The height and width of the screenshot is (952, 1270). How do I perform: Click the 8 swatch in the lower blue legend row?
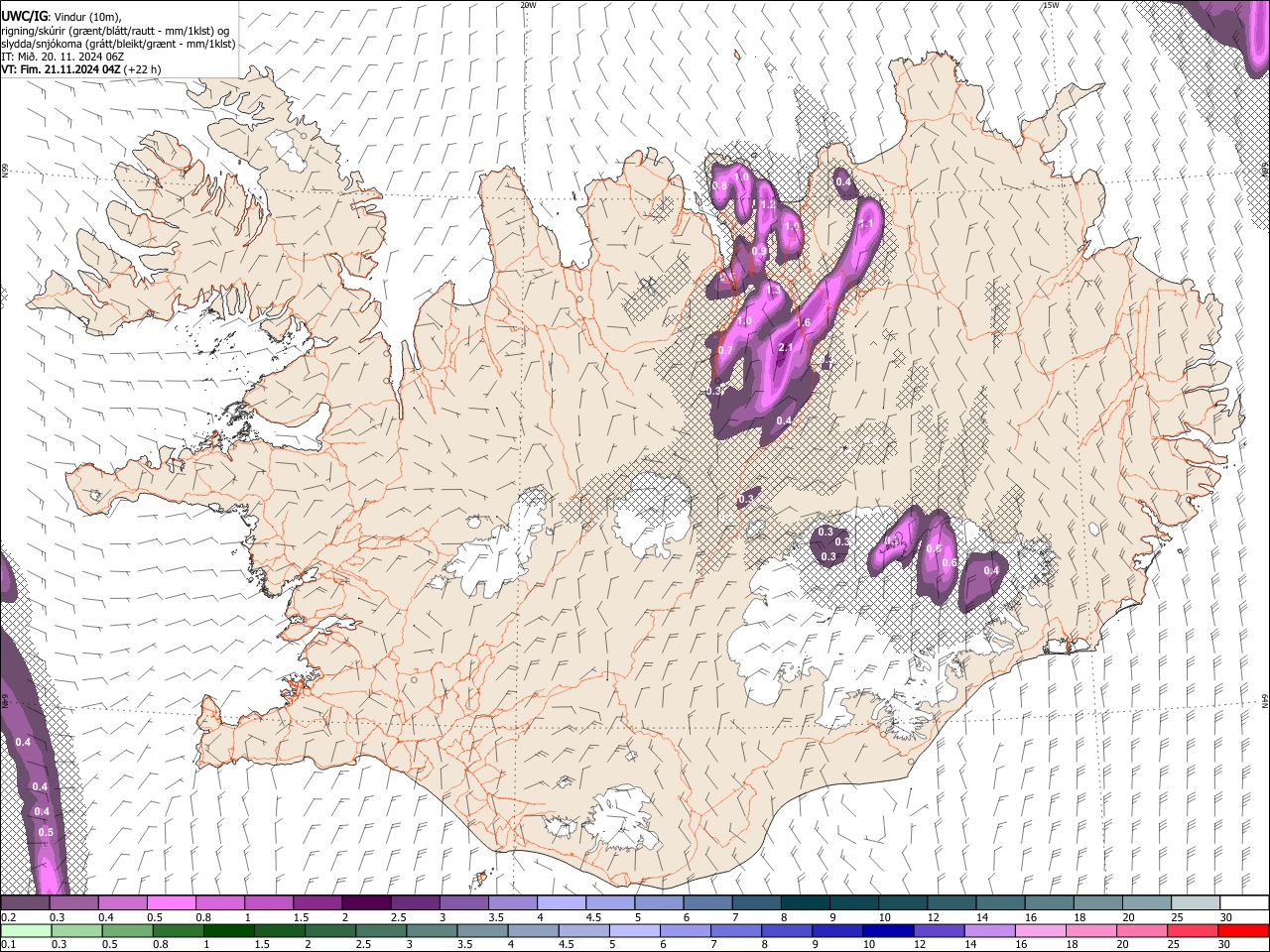point(785,930)
